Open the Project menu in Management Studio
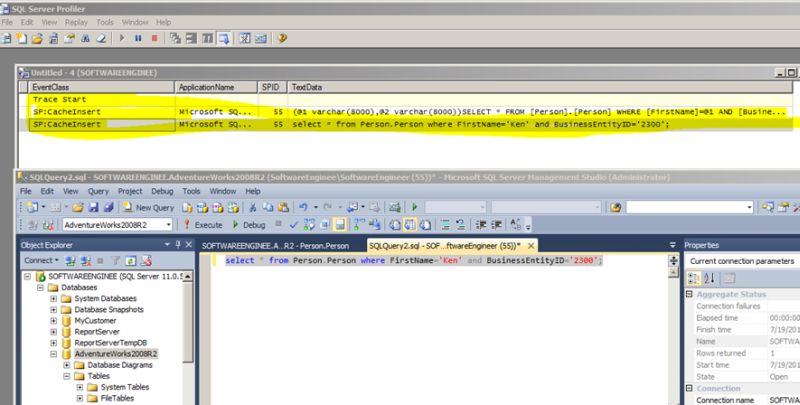Screen dimensions: 800x405 tap(130, 191)
